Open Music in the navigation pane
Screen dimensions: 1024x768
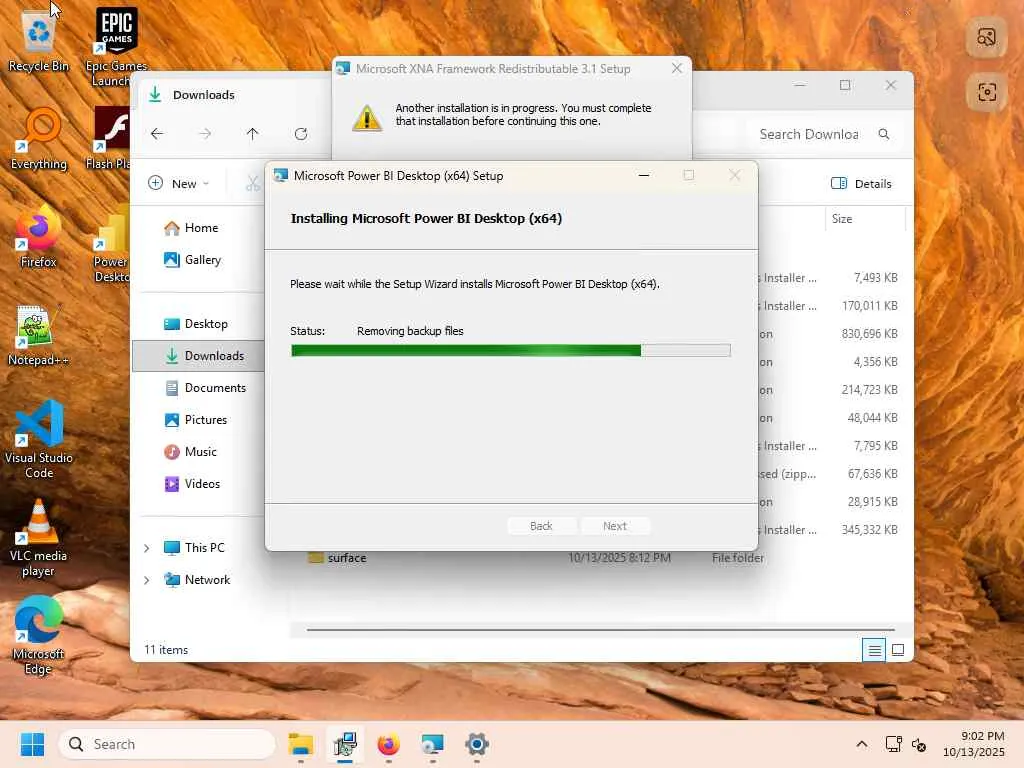click(x=200, y=452)
